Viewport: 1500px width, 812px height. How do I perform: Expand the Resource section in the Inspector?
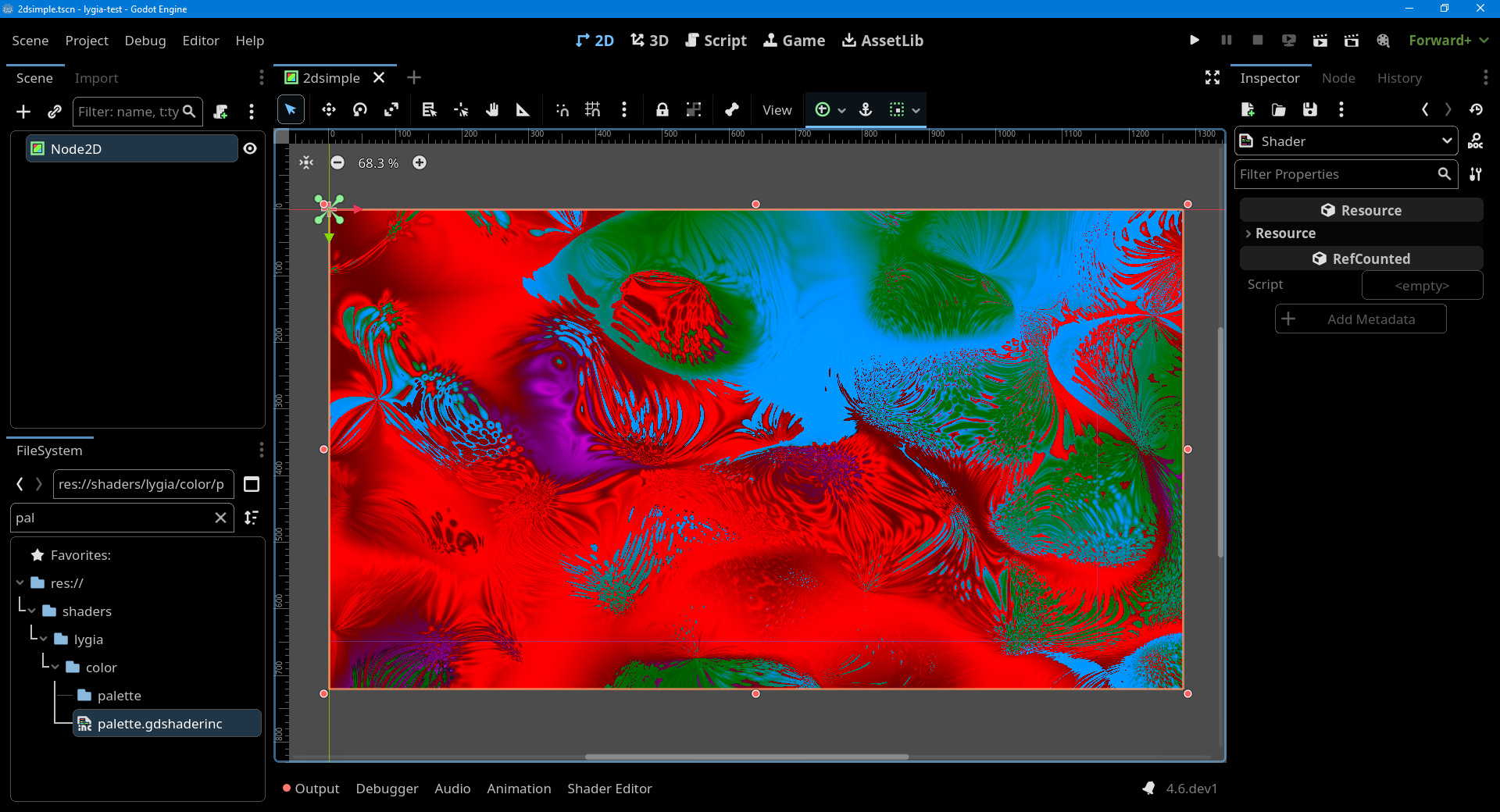tap(1285, 233)
